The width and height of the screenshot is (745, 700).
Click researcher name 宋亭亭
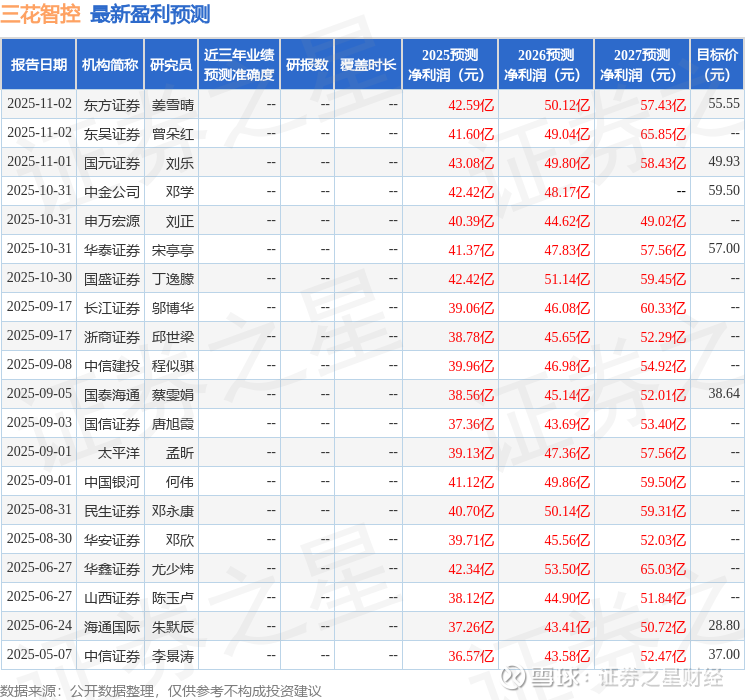(x=173, y=250)
